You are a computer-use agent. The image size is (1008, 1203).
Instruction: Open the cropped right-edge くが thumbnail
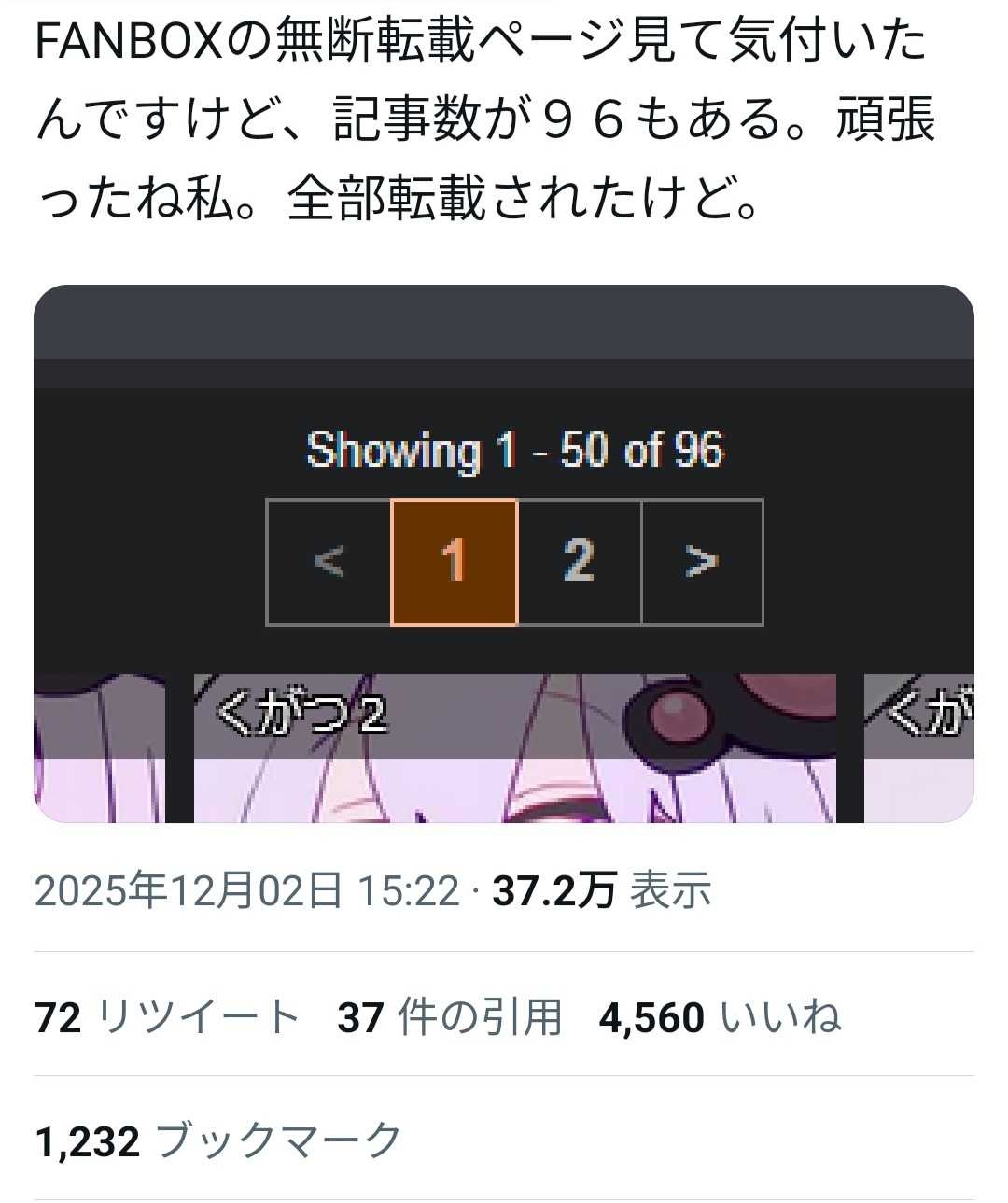pyautogui.click(x=919, y=748)
